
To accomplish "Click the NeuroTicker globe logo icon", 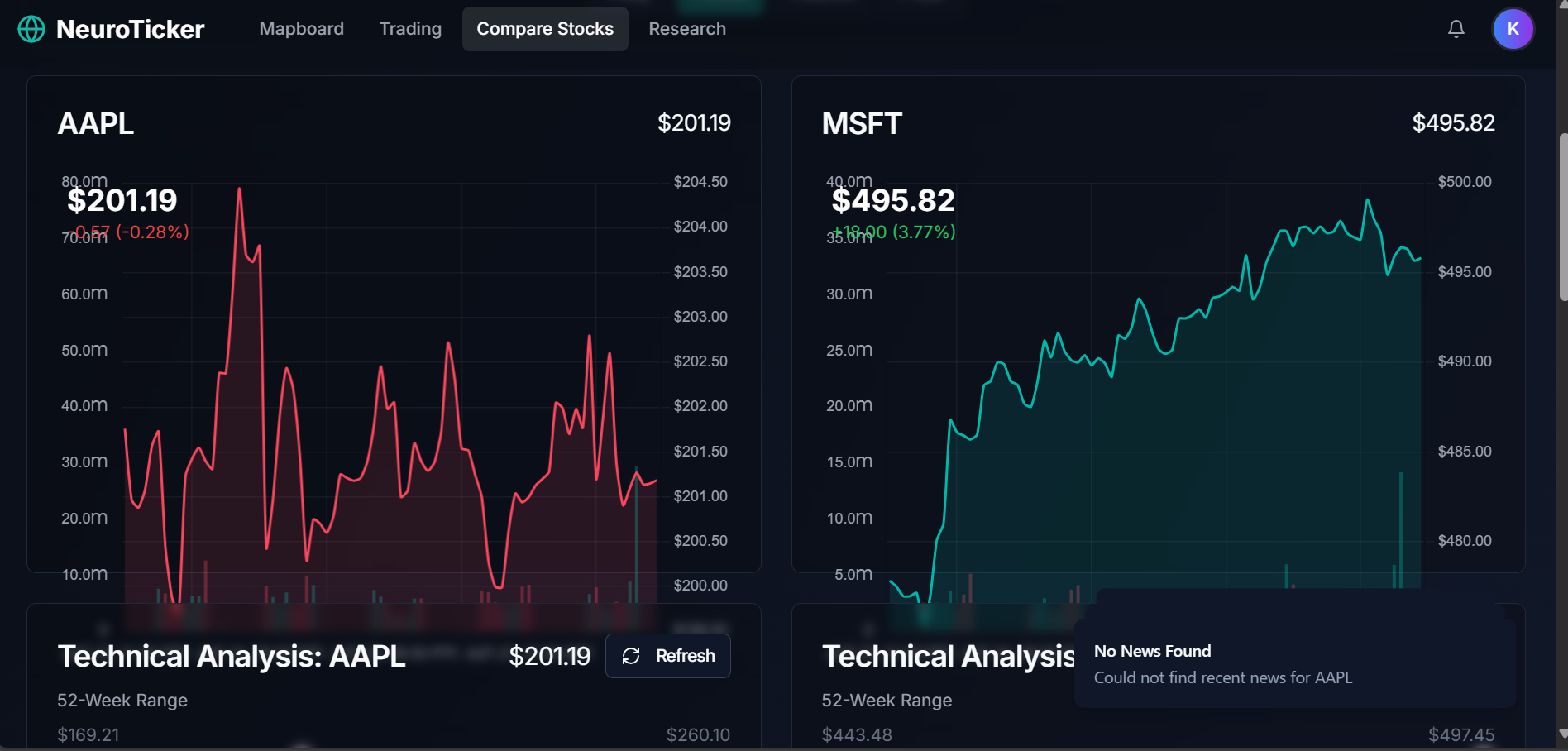I will pos(31,29).
